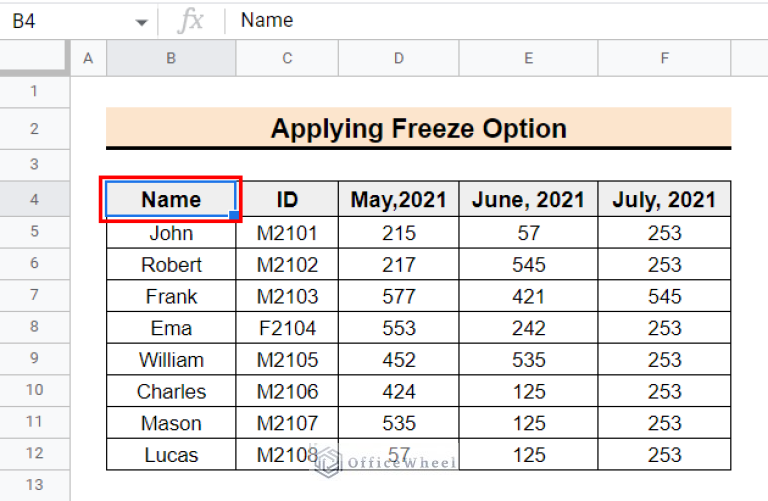
Task: Click the cell containing 577
Action: (x=398, y=296)
